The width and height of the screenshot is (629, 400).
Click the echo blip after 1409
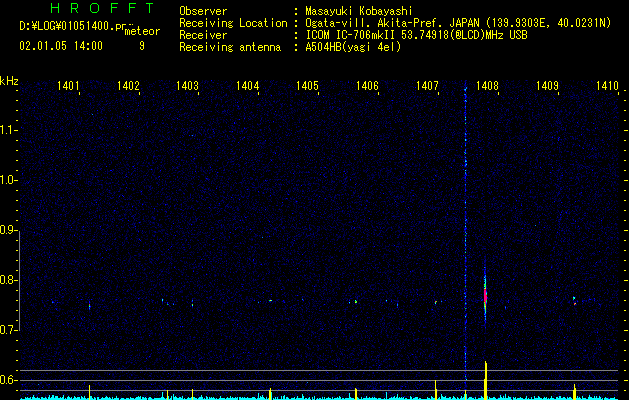(x=574, y=301)
